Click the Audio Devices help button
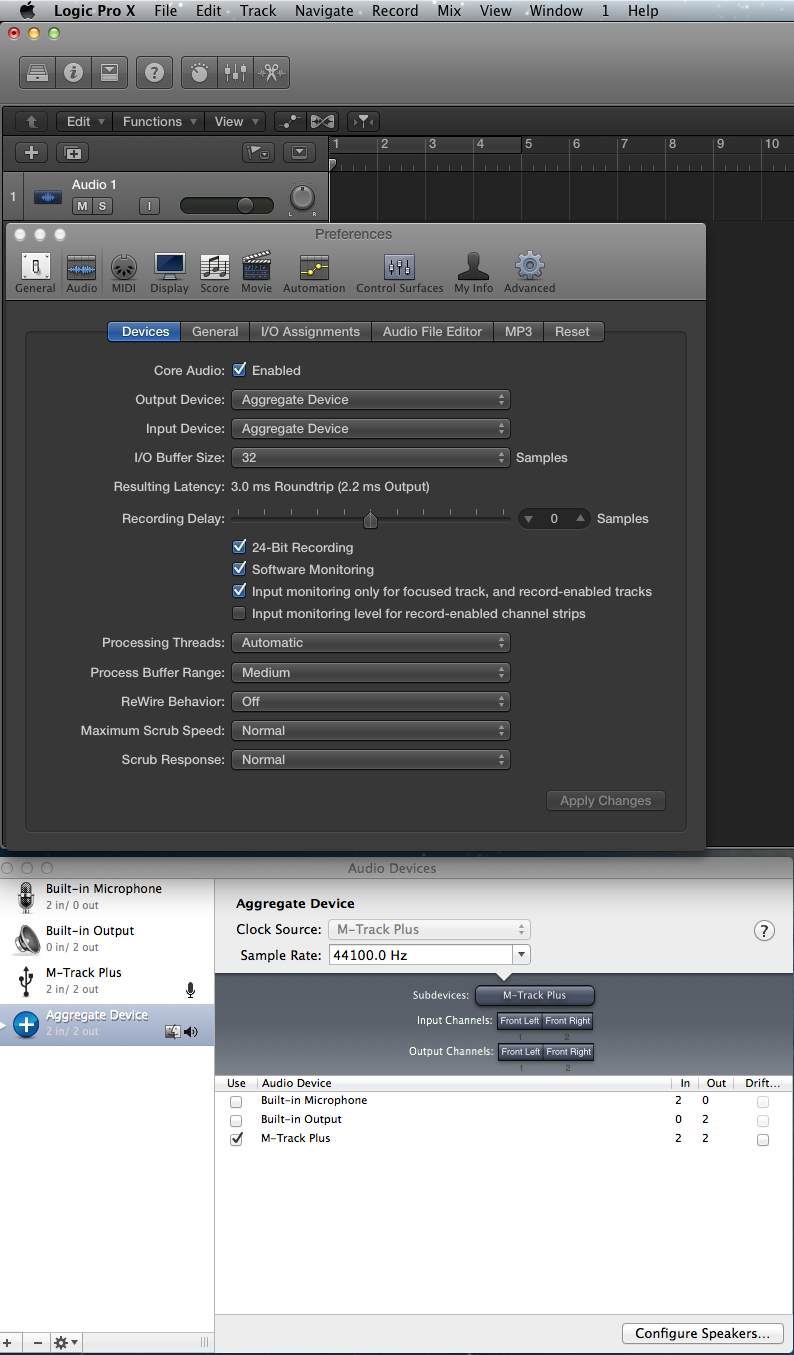 click(x=764, y=931)
